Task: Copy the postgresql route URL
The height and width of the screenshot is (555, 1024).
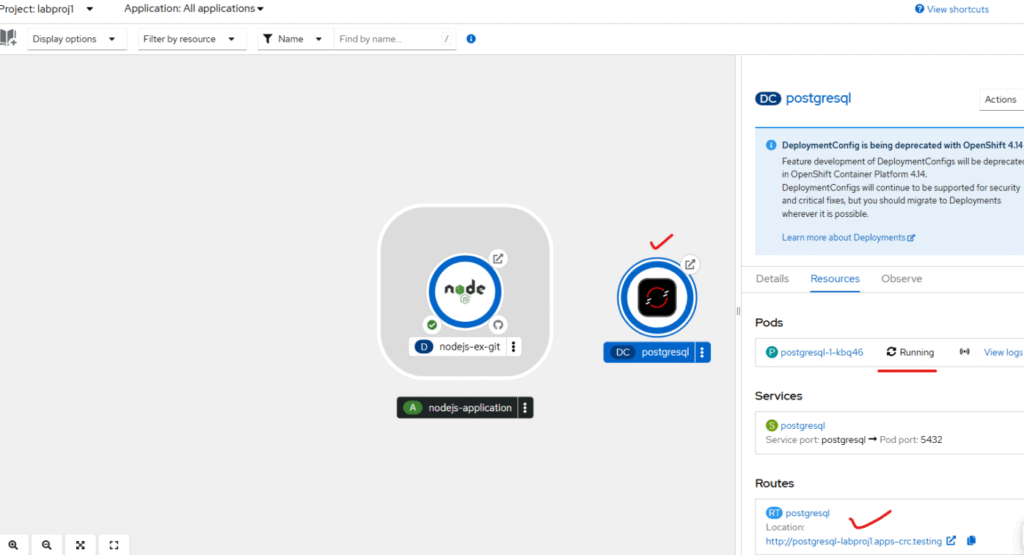Action: [971, 541]
